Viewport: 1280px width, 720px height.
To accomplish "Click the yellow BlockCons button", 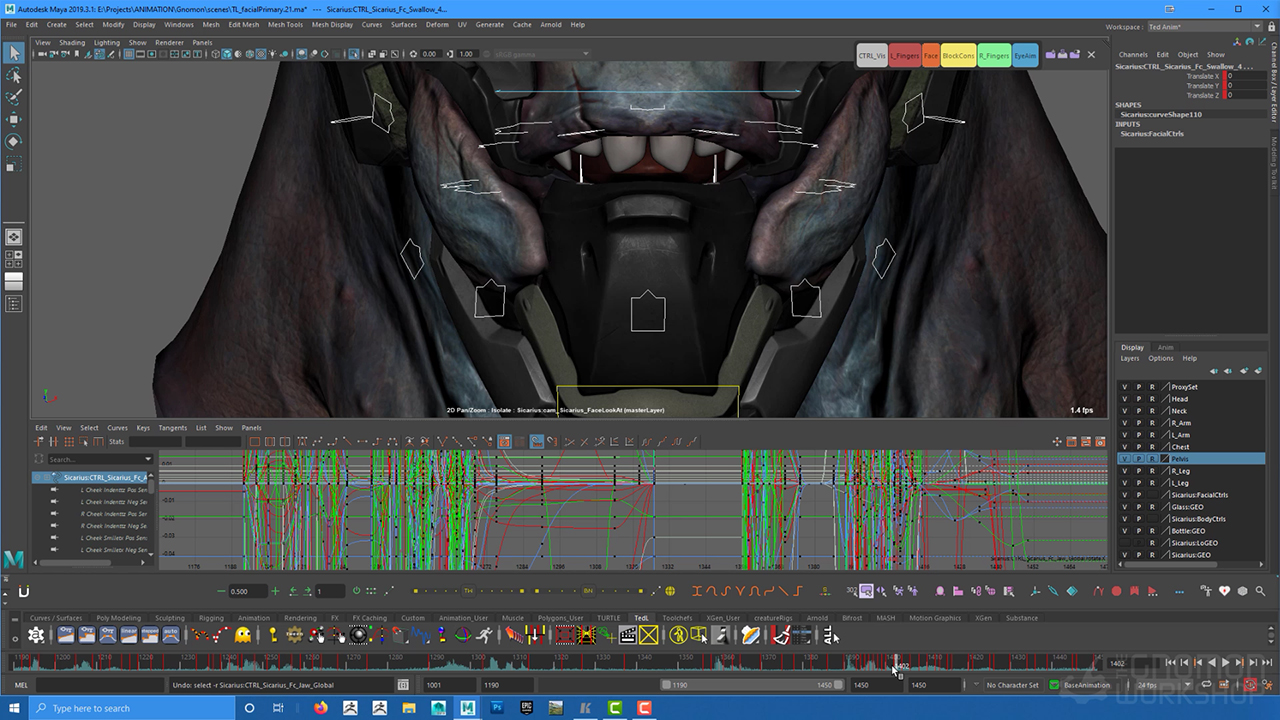I will (x=957, y=56).
